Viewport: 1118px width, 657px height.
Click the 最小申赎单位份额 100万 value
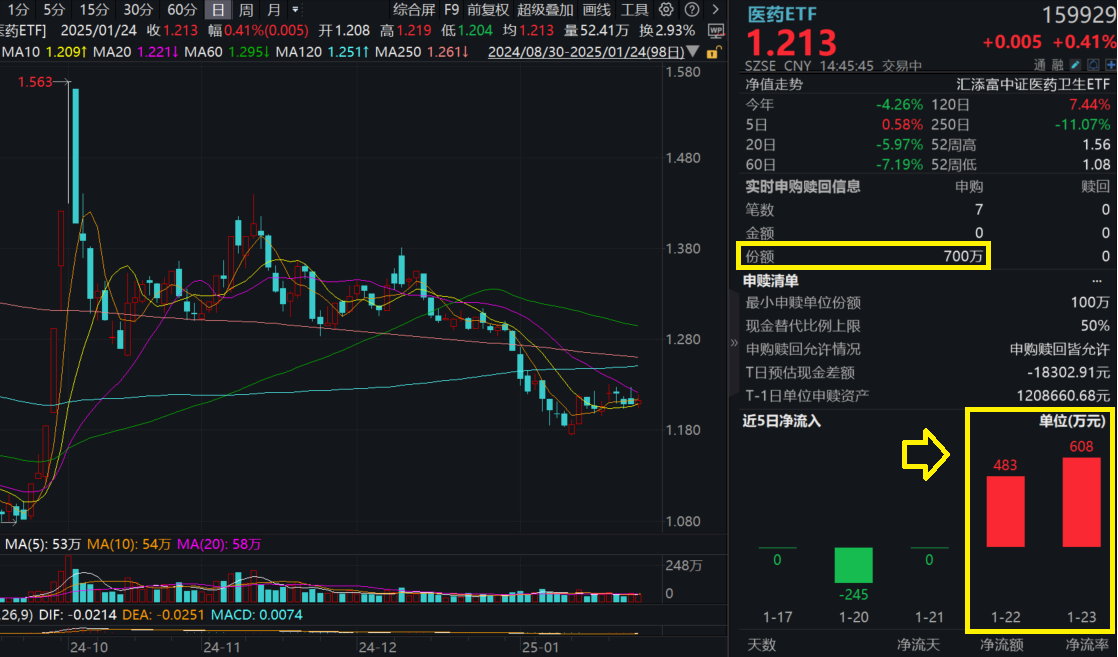[x=1090, y=302]
